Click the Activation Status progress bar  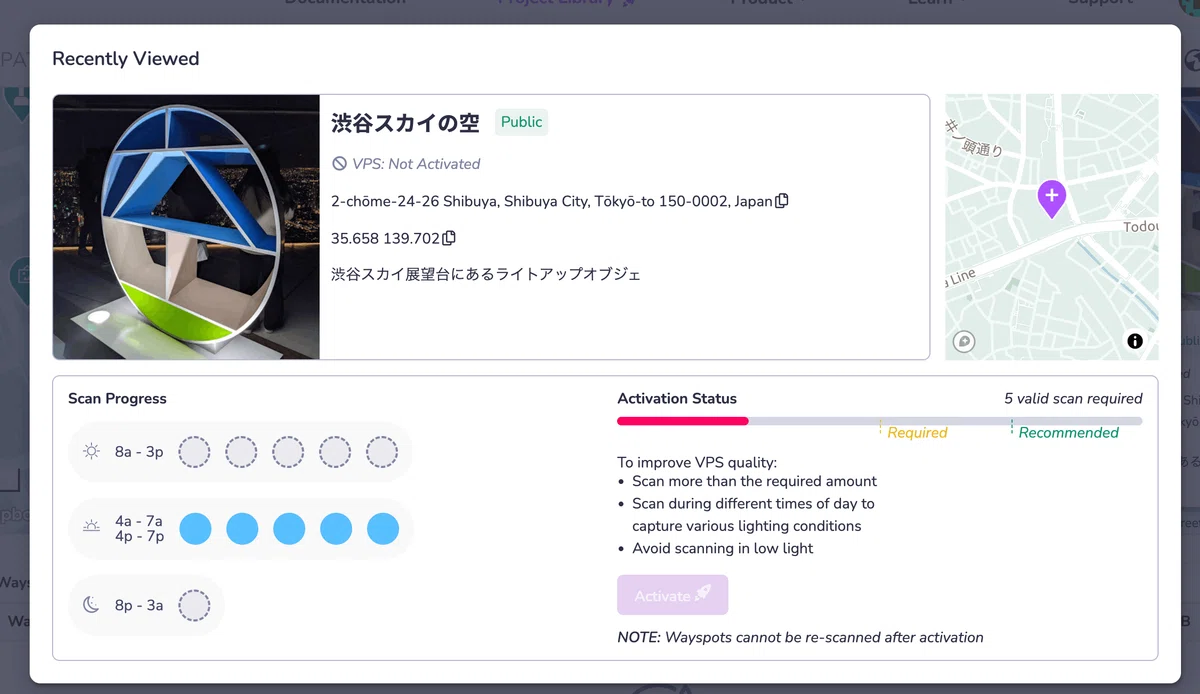[x=880, y=421]
